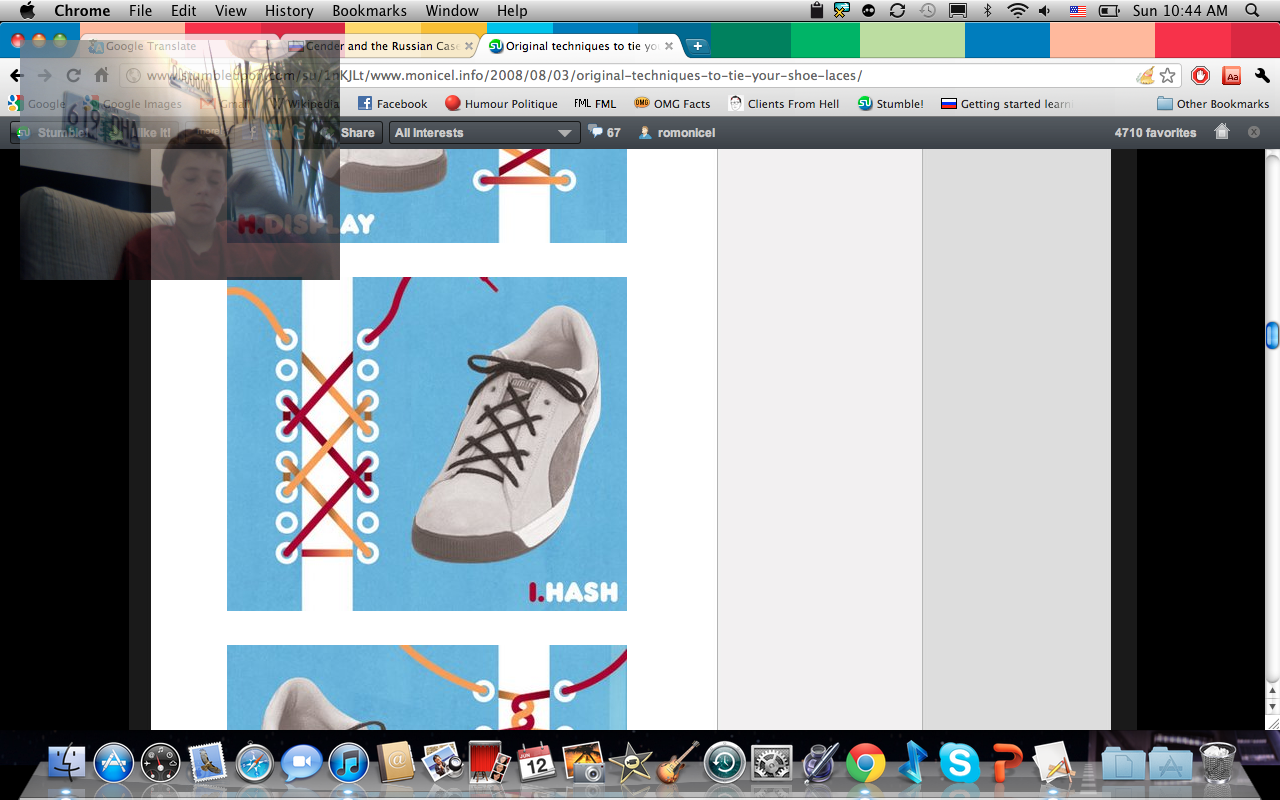The image size is (1280, 800).
Task: Click the Stumble! bookmark
Action: [x=890, y=103]
